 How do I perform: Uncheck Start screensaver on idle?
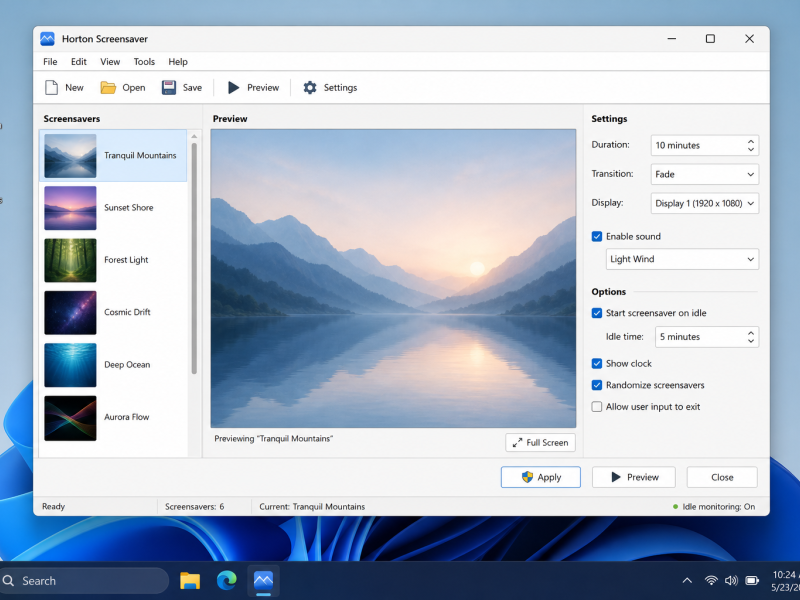597,313
